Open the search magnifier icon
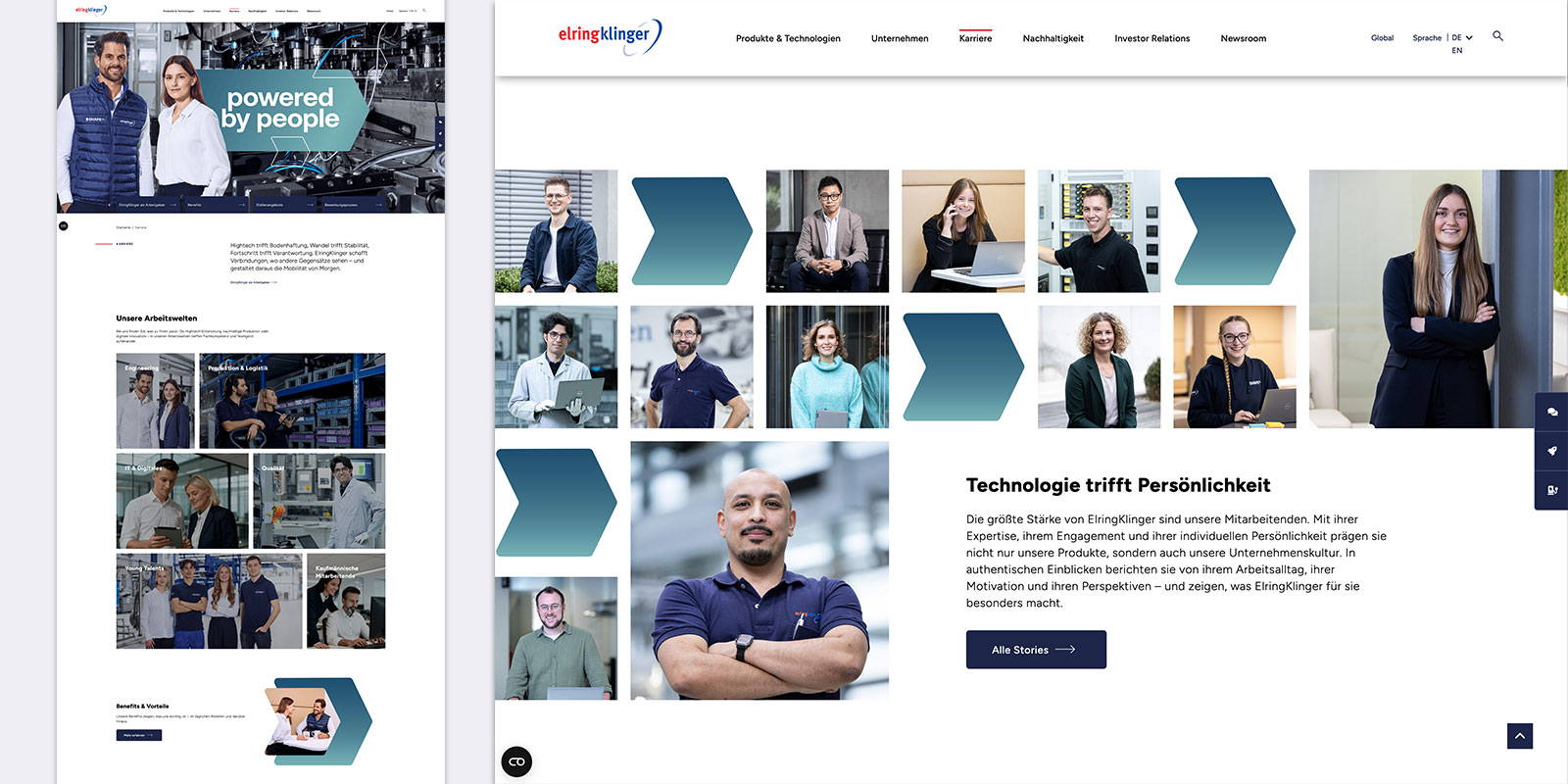This screenshot has width=1568, height=784. click(1497, 36)
